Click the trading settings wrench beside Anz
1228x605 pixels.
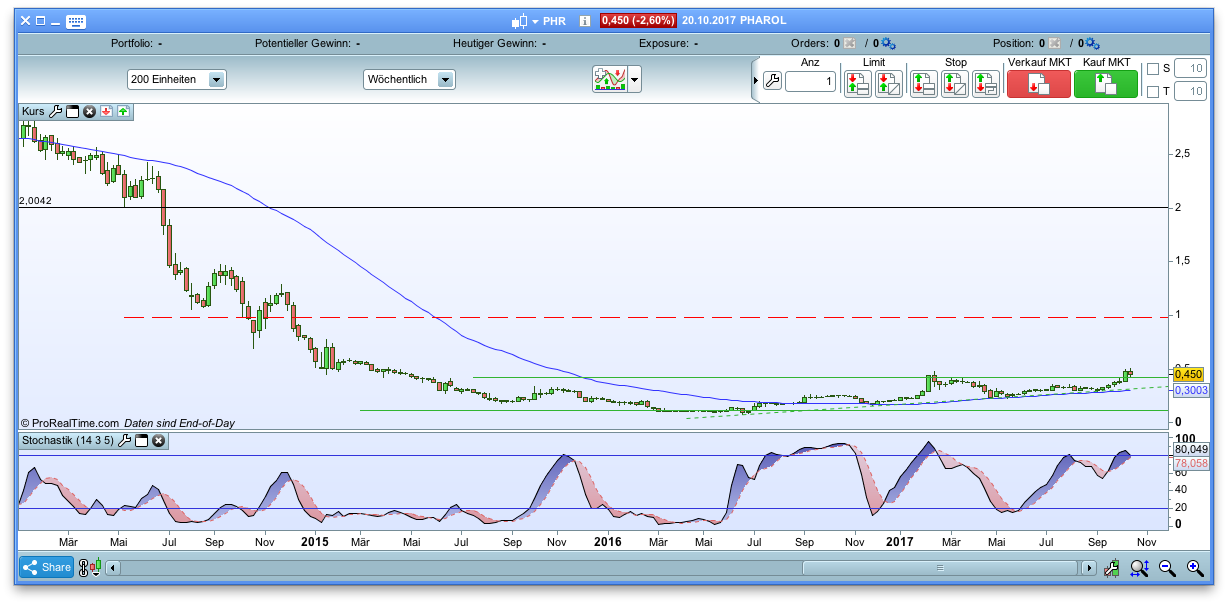(771, 81)
